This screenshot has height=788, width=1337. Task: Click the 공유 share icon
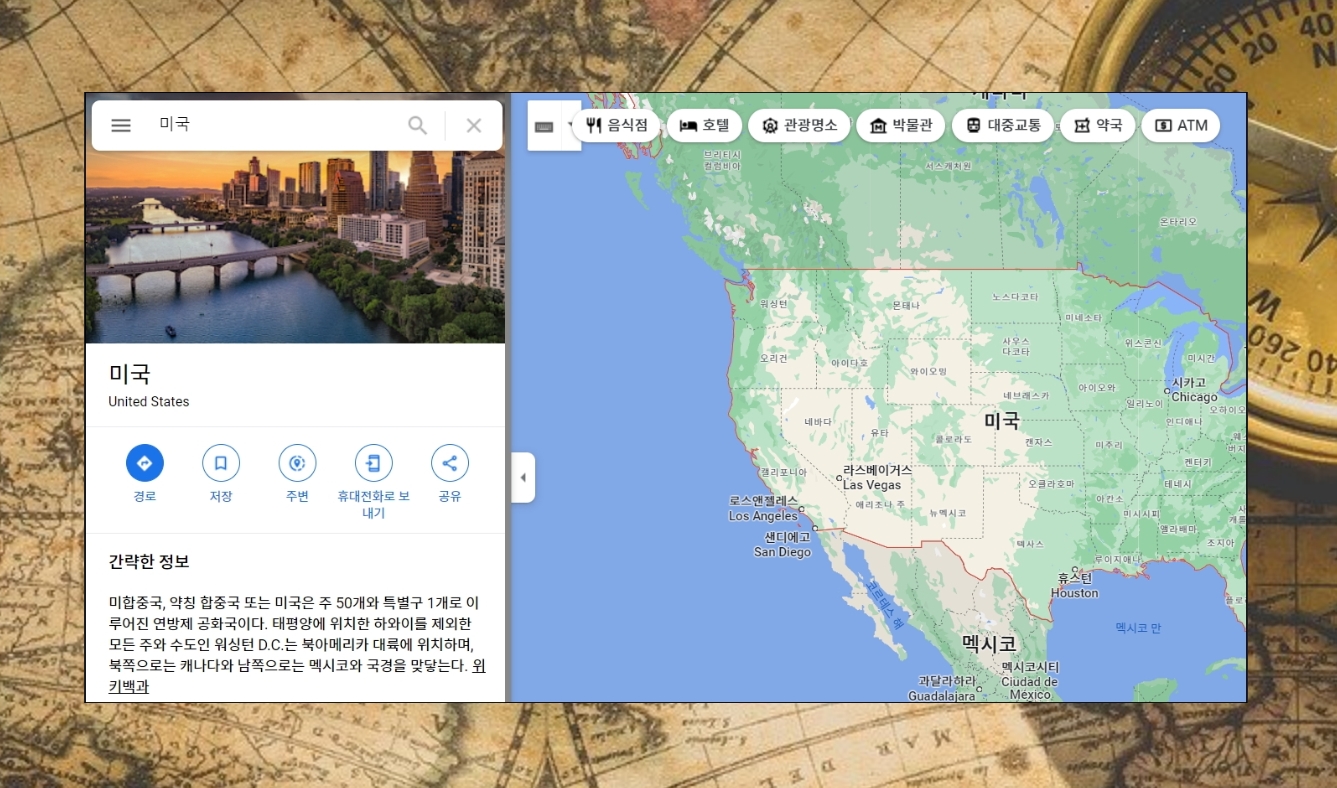click(x=450, y=463)
